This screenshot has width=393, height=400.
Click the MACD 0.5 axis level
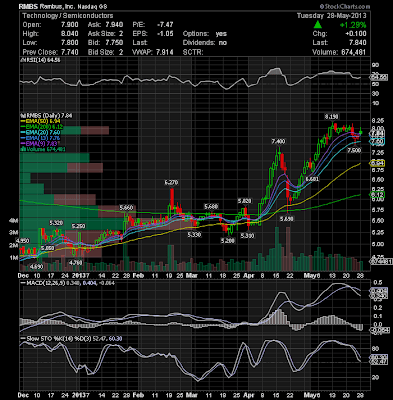[378, 283]
